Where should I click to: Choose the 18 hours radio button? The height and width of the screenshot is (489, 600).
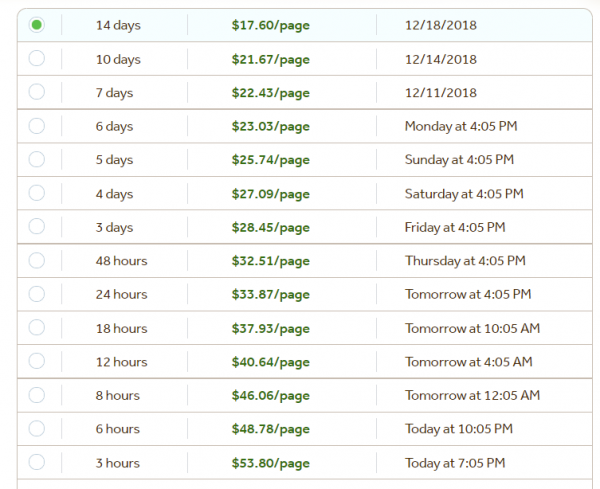pos(37,328)
